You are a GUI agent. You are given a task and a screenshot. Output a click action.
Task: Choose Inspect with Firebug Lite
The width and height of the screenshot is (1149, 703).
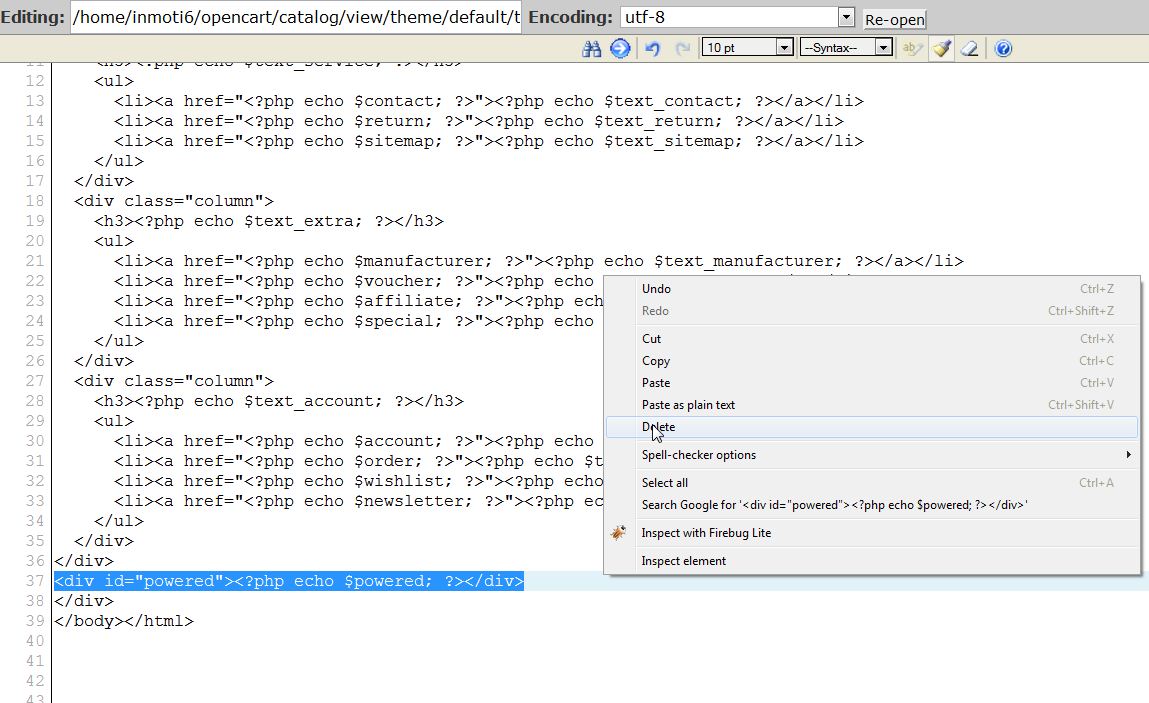[872, 533]
